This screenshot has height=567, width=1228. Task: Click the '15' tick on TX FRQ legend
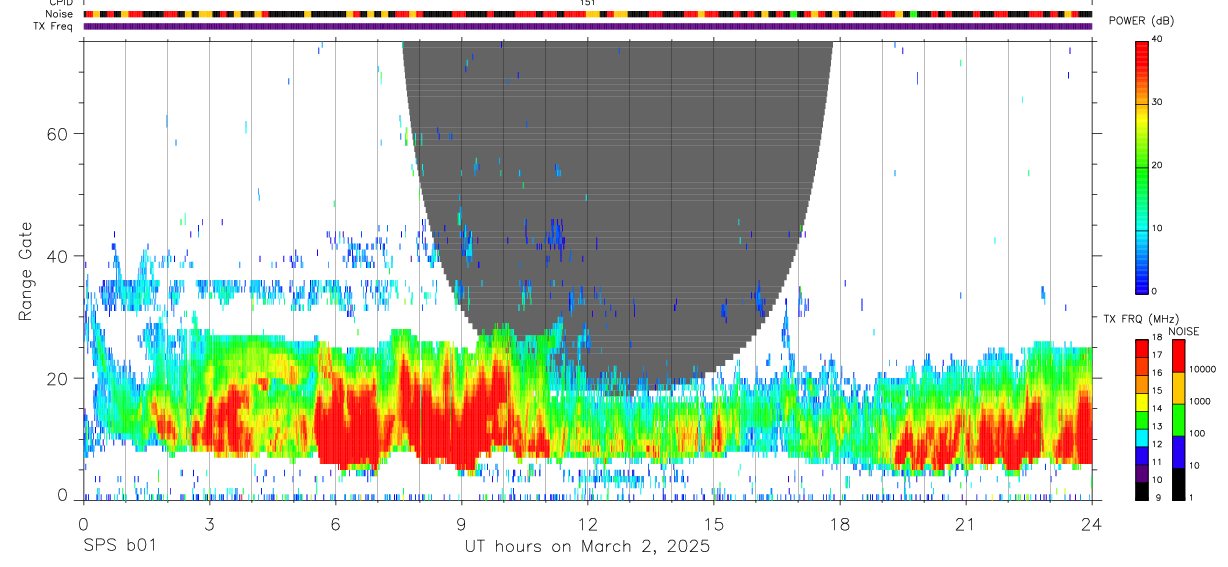click(x=1158, y=391)
